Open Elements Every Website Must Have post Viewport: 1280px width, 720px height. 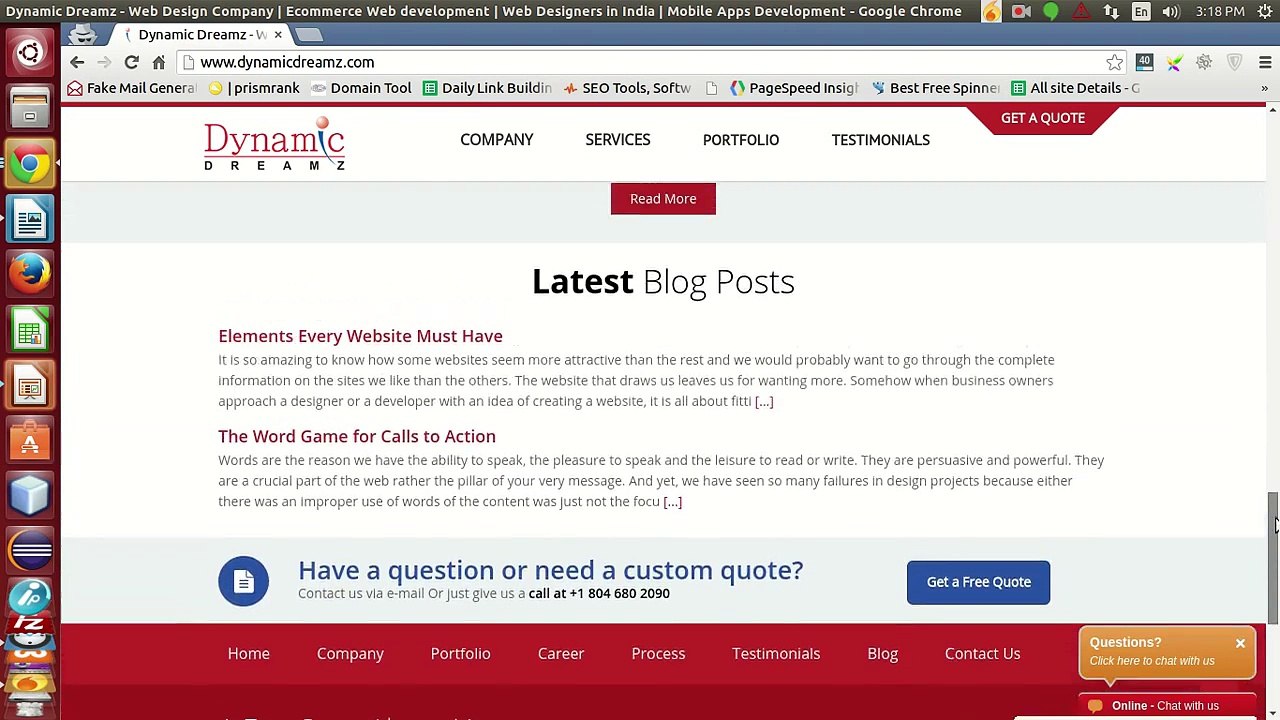tap(360, 336)
